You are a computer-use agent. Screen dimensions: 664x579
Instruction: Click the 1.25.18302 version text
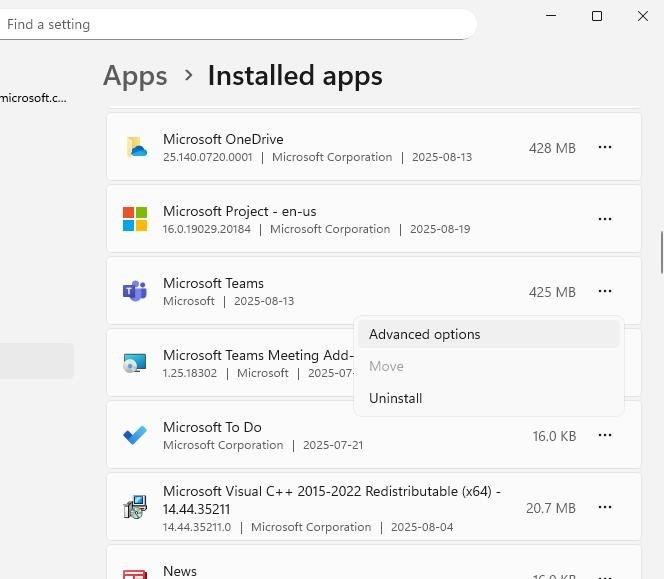click(190, 373)
